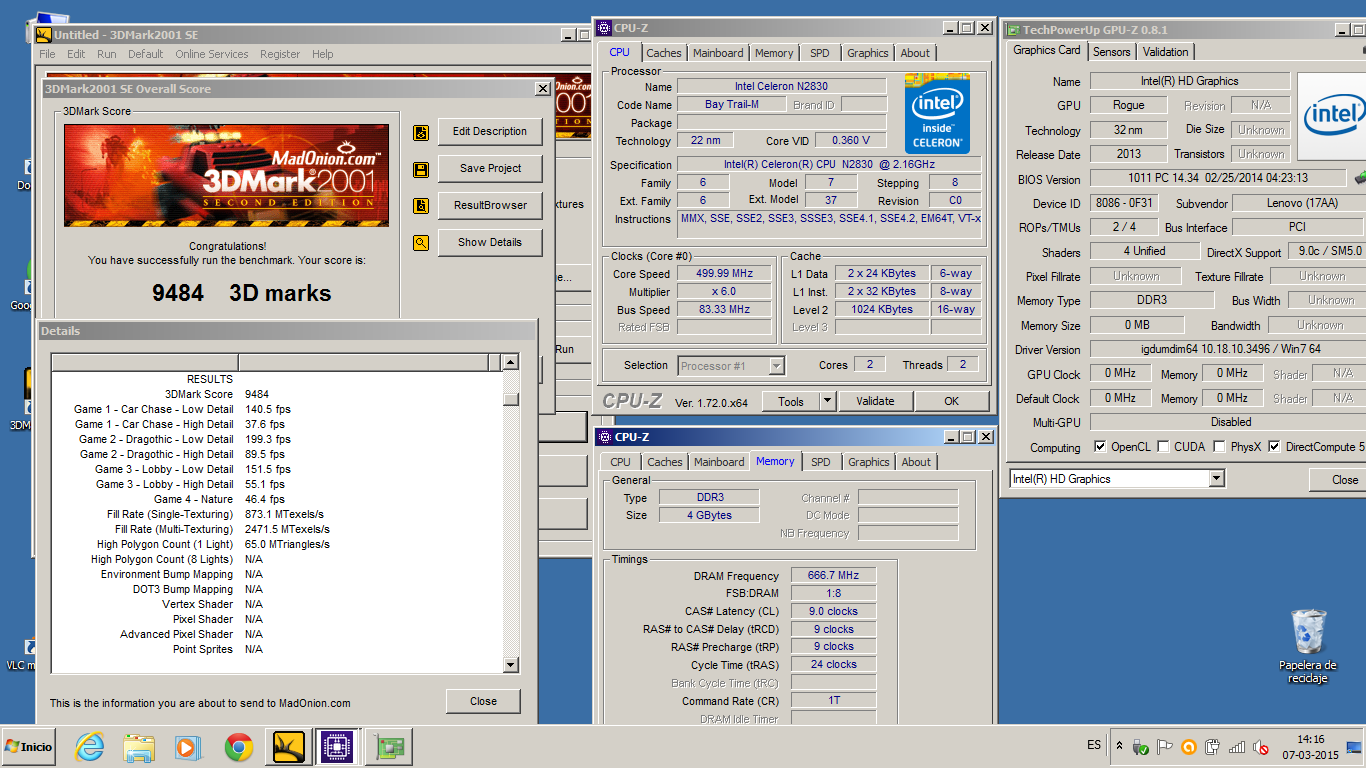This screenshot has height=768, width=1366.
Task: Click the Details list scroll-down arrow
Action: [x=511, y=665]
